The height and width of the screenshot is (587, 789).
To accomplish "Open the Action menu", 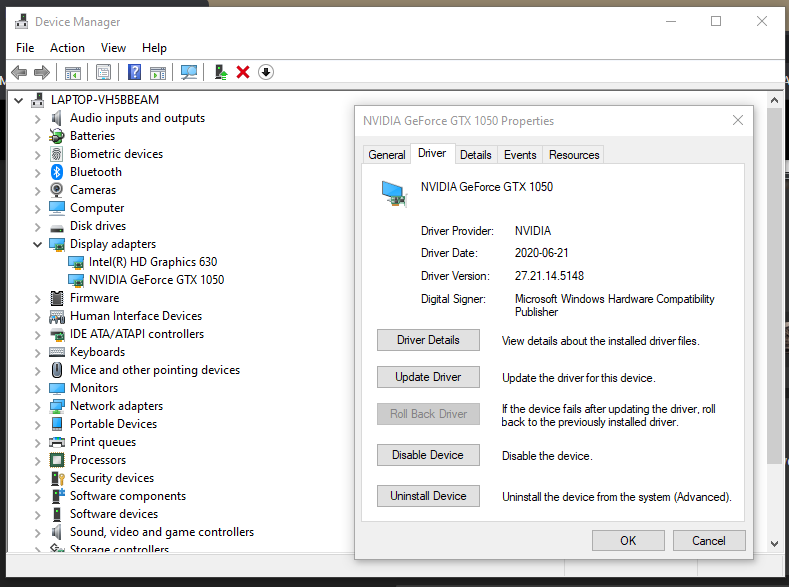I will pyautogui.click(x=67, y=48).
